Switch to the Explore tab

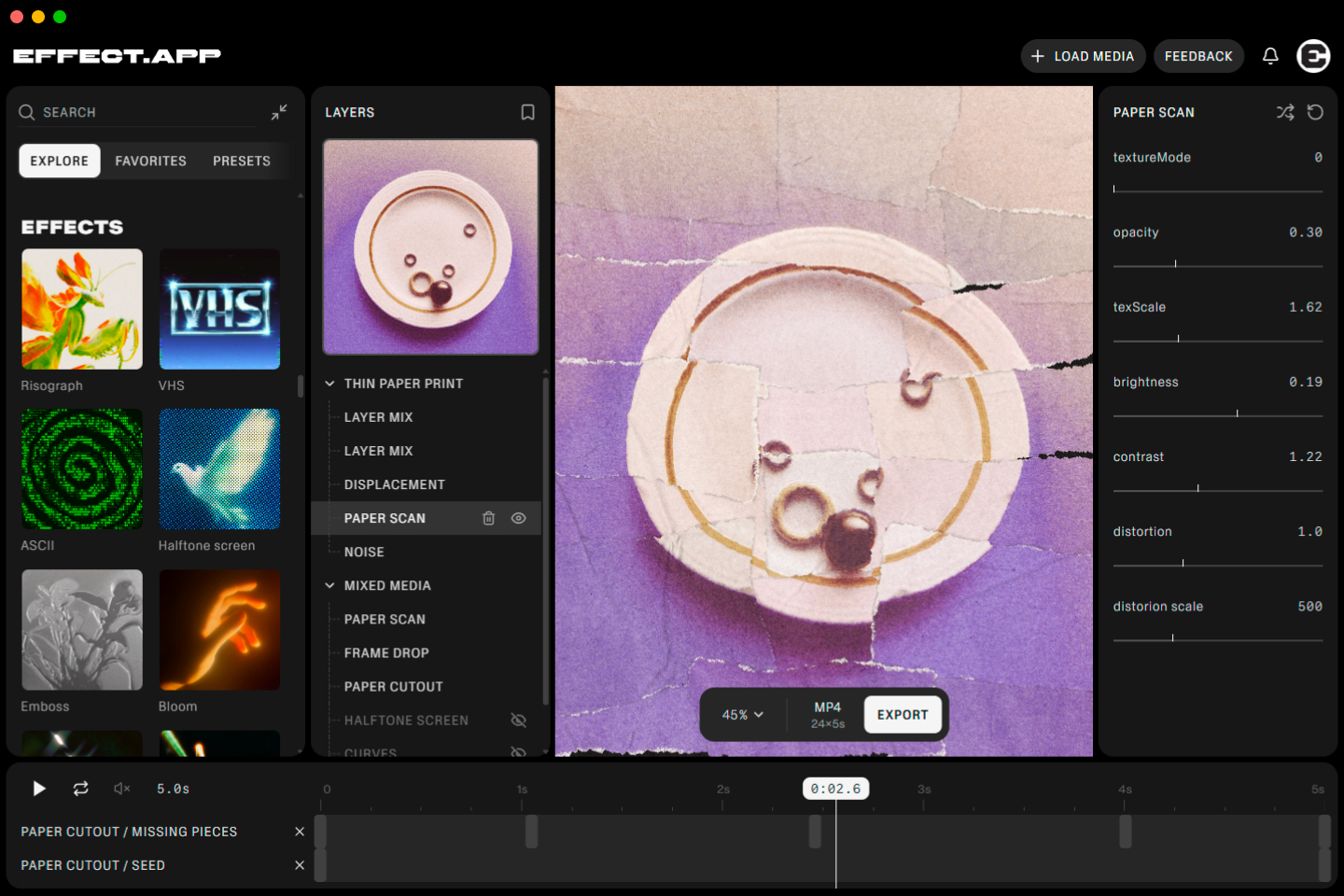(x=60, y=161)
